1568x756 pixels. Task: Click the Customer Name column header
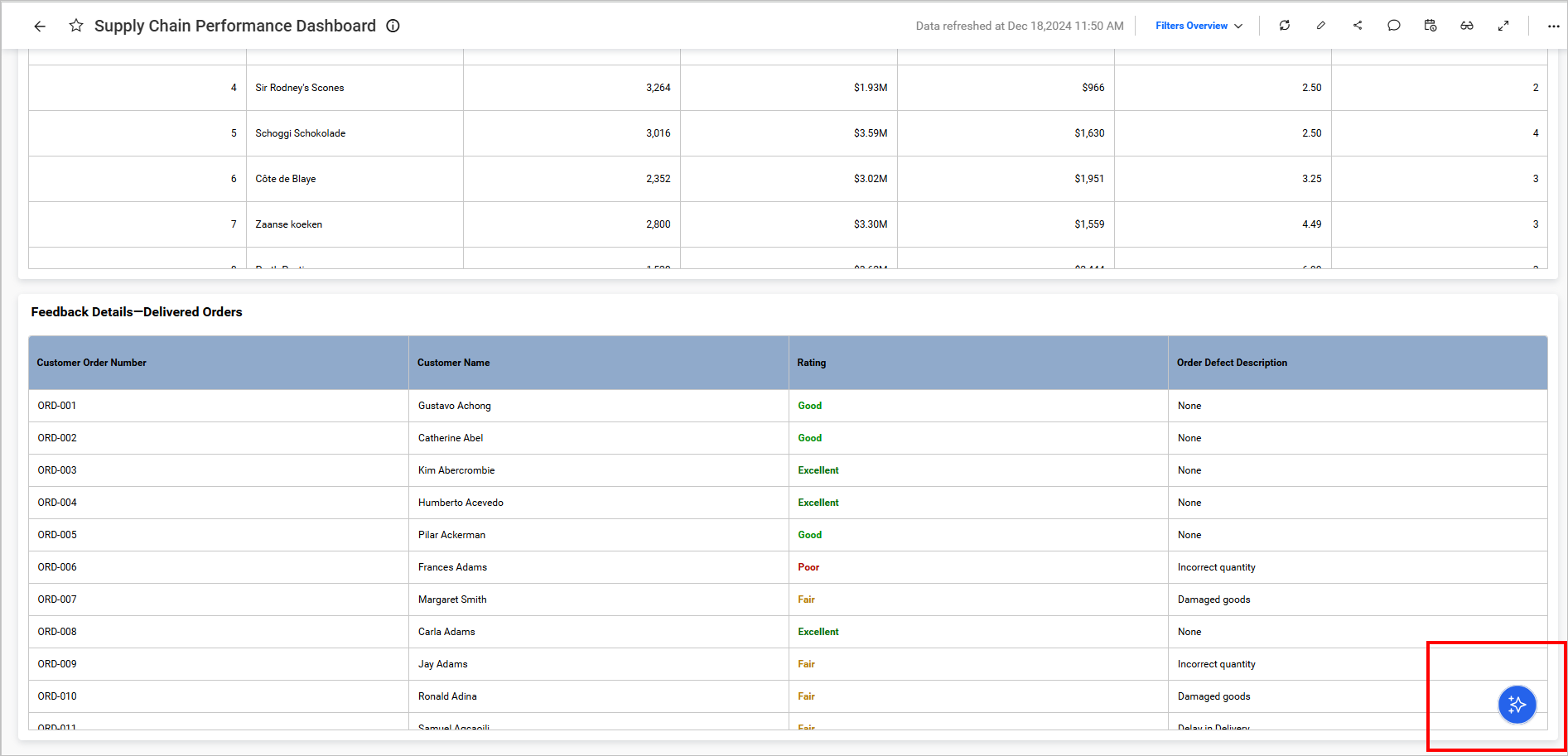point(453,363)
